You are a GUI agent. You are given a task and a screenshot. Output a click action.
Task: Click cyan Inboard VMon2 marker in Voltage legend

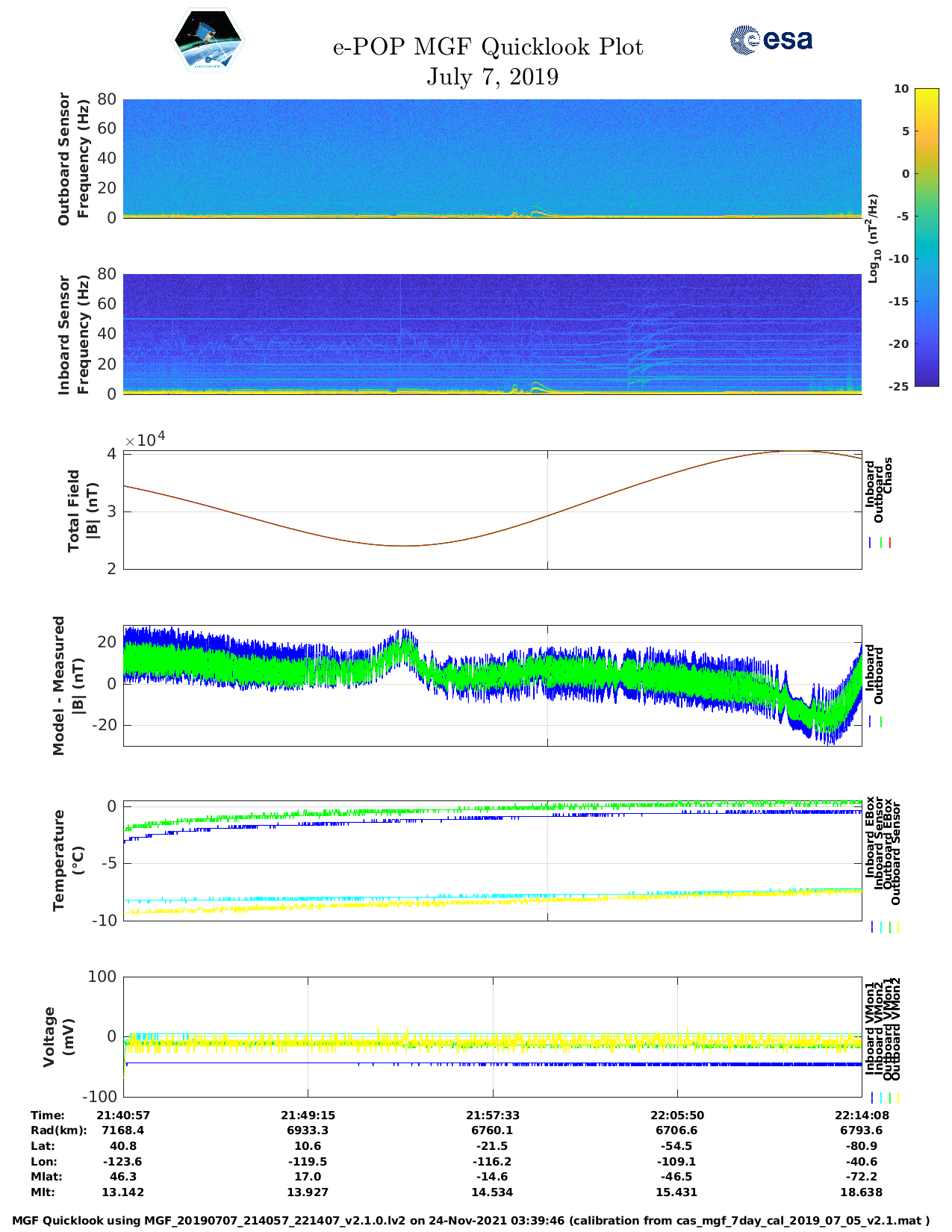click(881, 1098)
